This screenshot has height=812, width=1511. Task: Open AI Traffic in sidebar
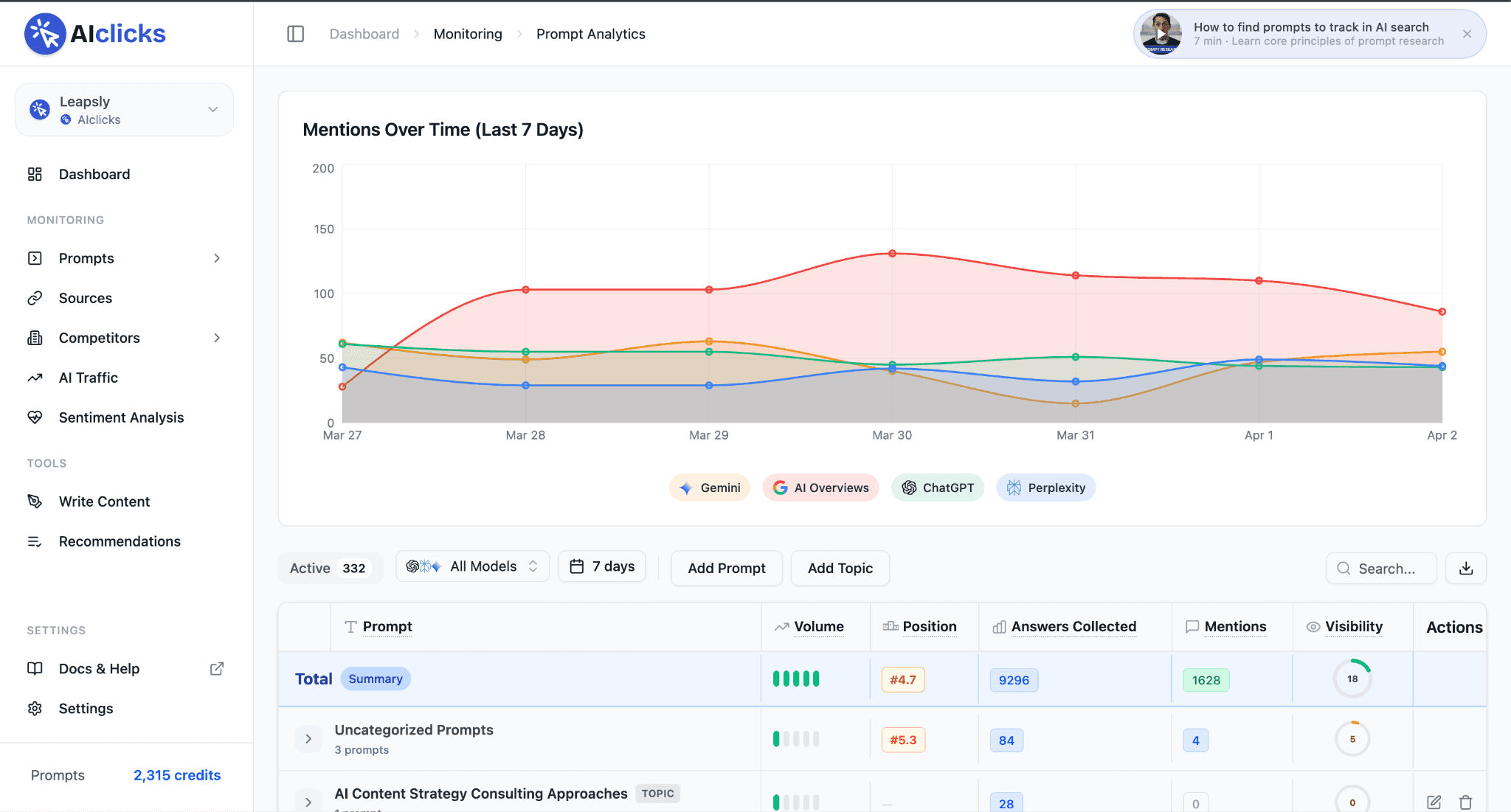(88, 378)
